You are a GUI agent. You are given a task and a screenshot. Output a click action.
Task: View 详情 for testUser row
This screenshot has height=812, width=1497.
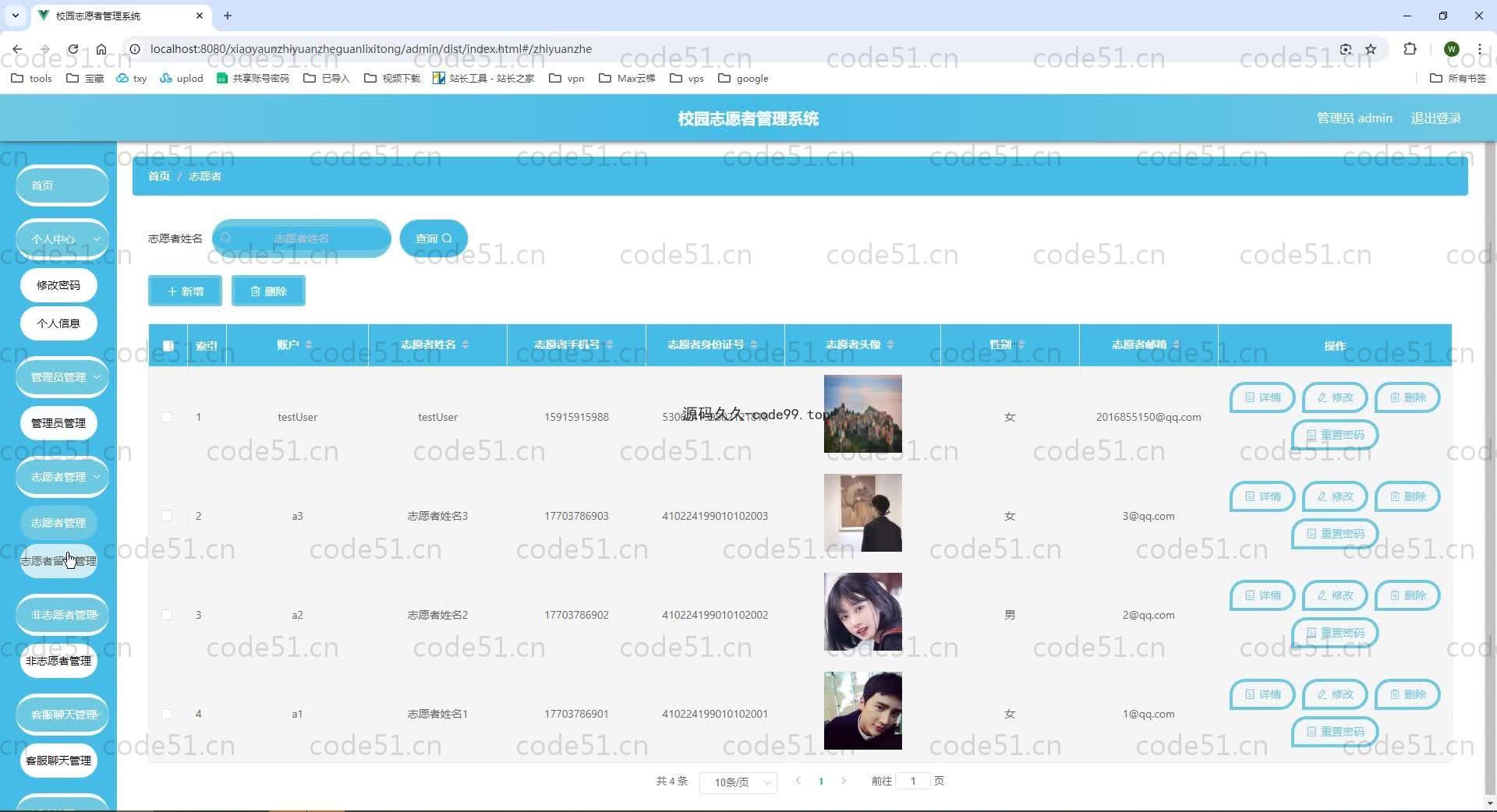pos(1262,397)
